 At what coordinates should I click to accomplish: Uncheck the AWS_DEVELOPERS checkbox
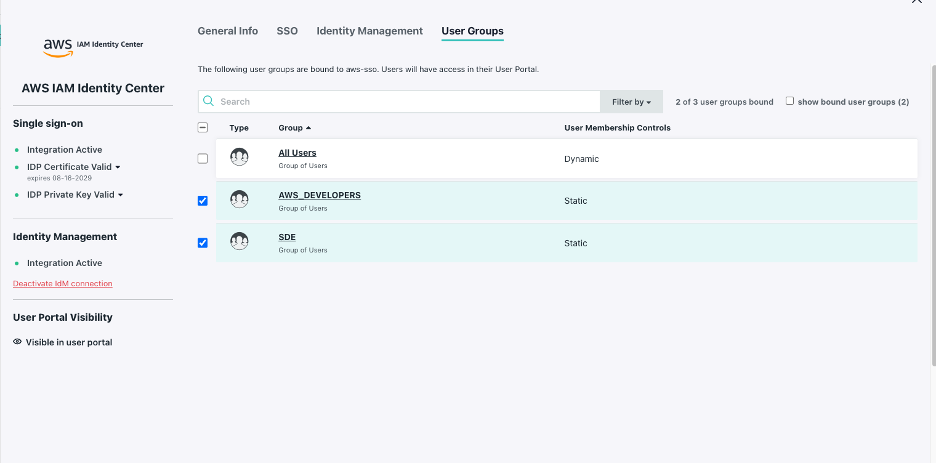pos(202,201)
